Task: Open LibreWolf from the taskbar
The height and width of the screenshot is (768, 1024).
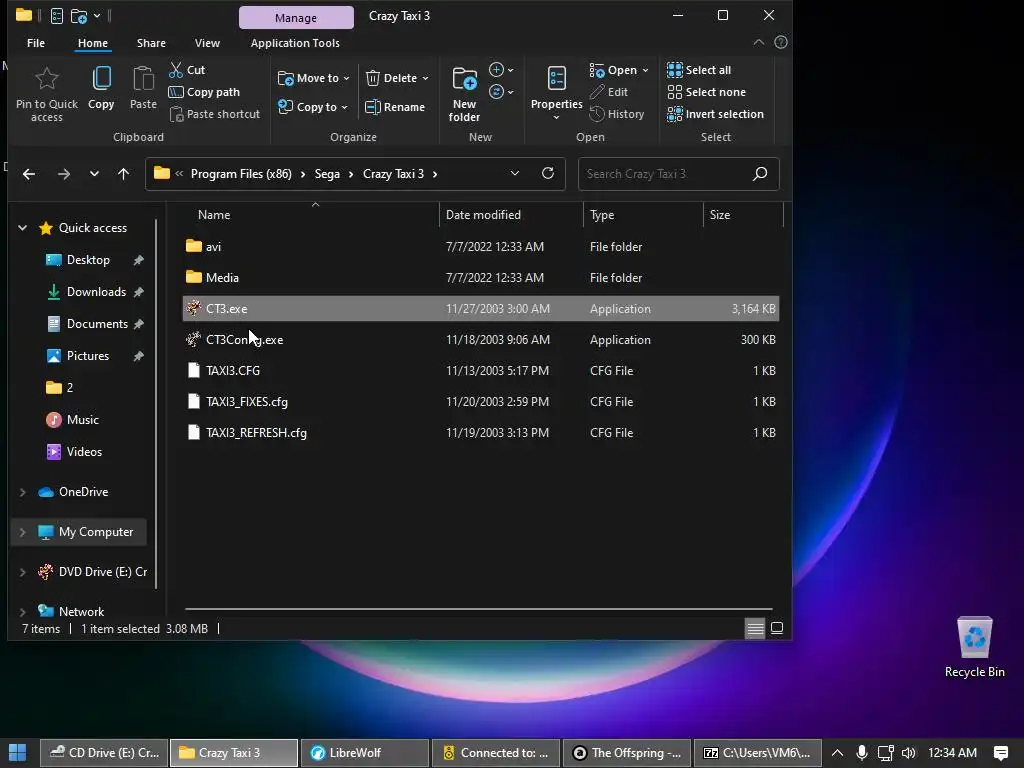Action: tap(364, 753)
